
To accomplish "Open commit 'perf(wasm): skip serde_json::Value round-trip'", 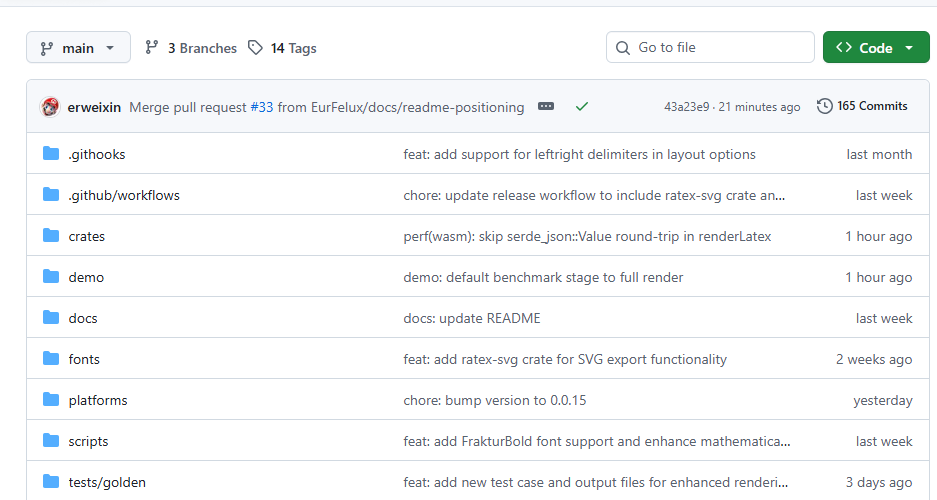I will tap(587, 237).
